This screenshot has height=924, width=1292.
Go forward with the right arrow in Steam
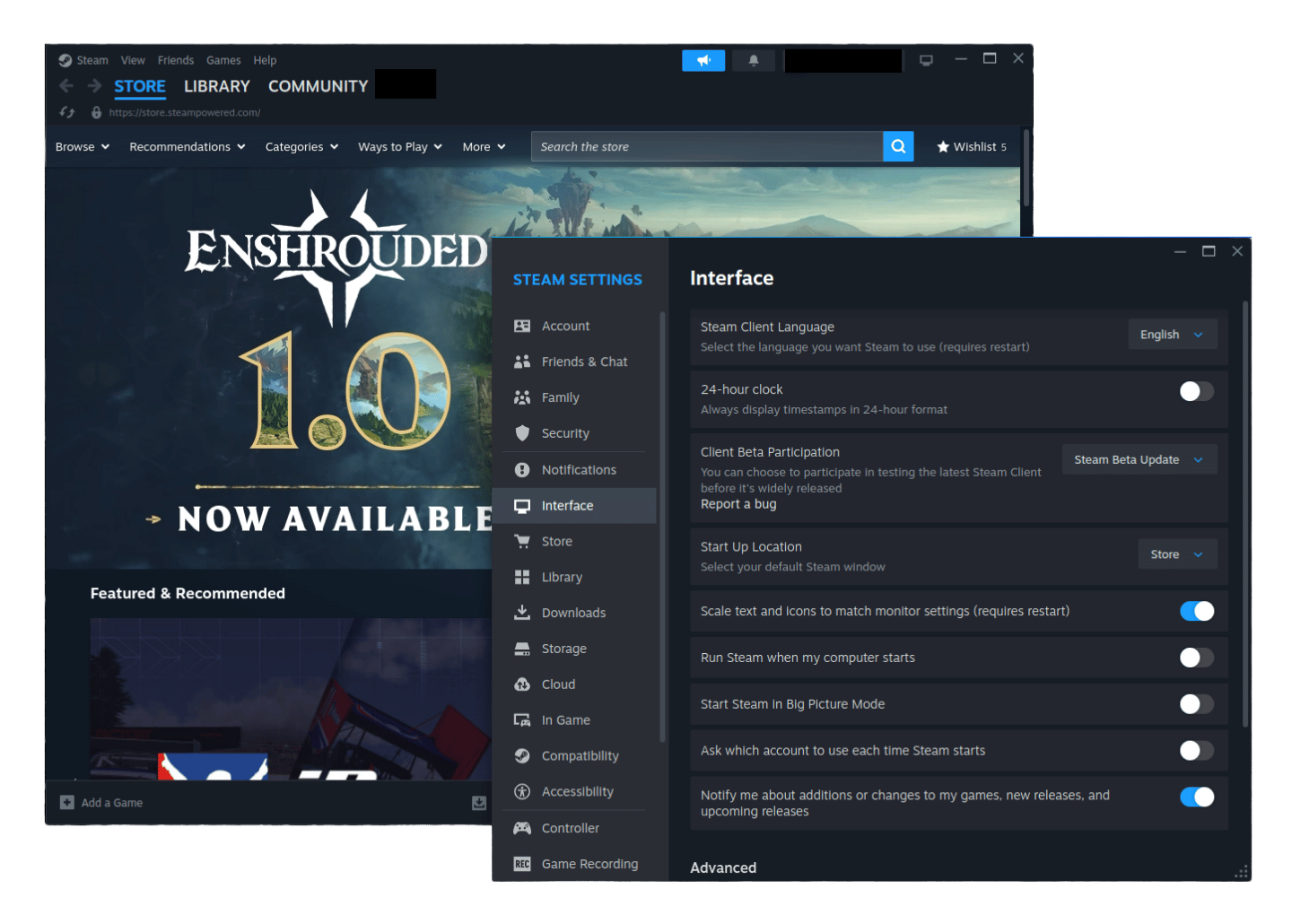click(94, 86)
